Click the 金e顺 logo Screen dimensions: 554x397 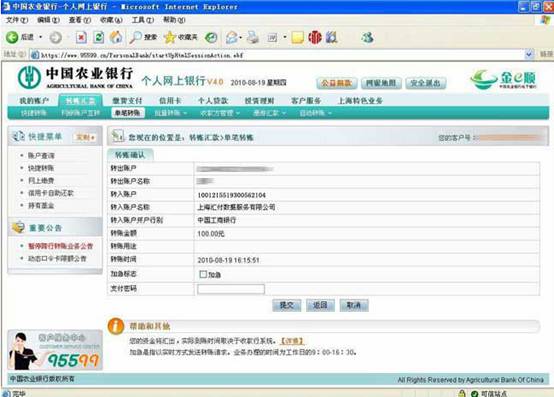pos(504,79)
